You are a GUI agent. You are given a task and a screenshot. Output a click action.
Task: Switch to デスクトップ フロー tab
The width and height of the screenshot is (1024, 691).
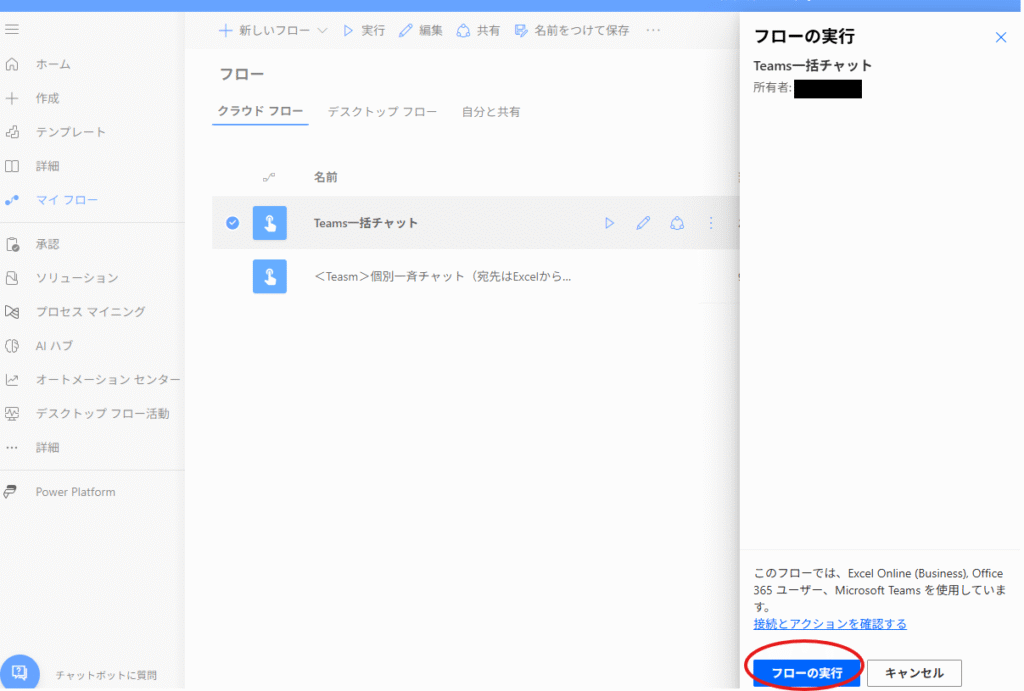click(382, 112)
